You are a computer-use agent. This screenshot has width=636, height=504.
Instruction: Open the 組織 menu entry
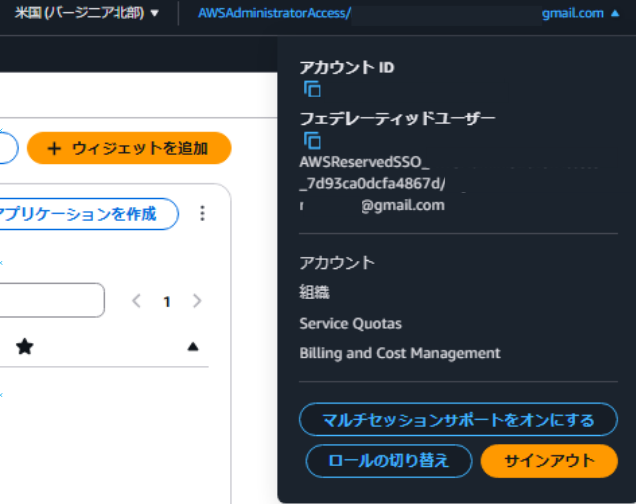314,292
